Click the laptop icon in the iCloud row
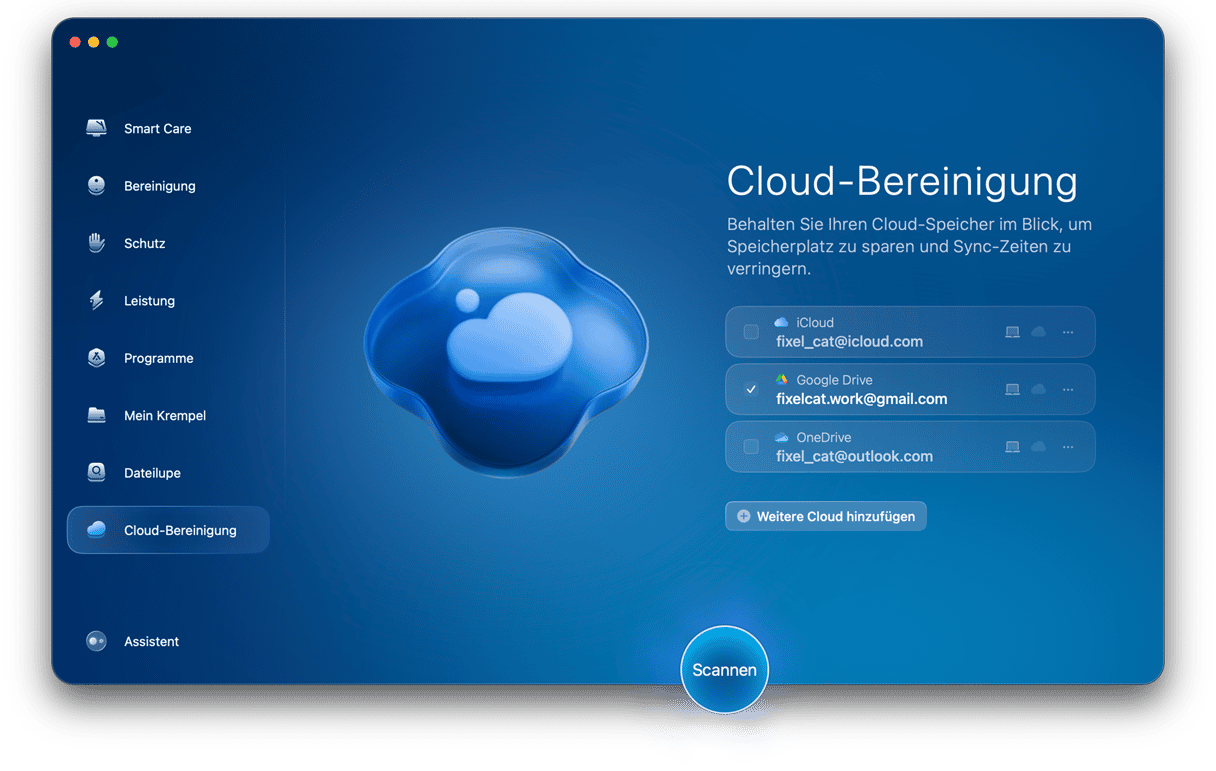1216x771 pixels. (x=1012, y=332)
